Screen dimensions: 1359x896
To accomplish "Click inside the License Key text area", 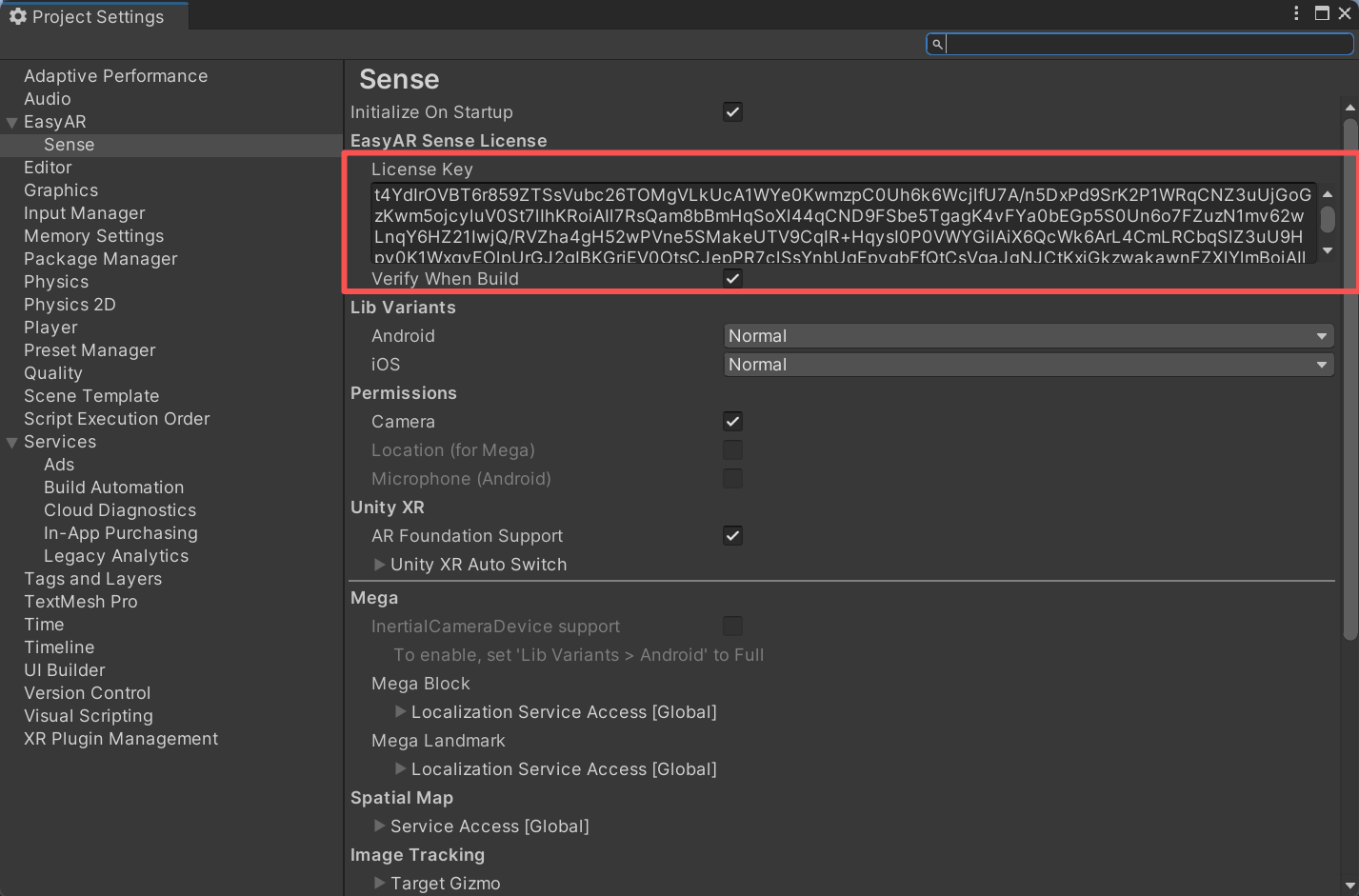I will pos(843,224).
